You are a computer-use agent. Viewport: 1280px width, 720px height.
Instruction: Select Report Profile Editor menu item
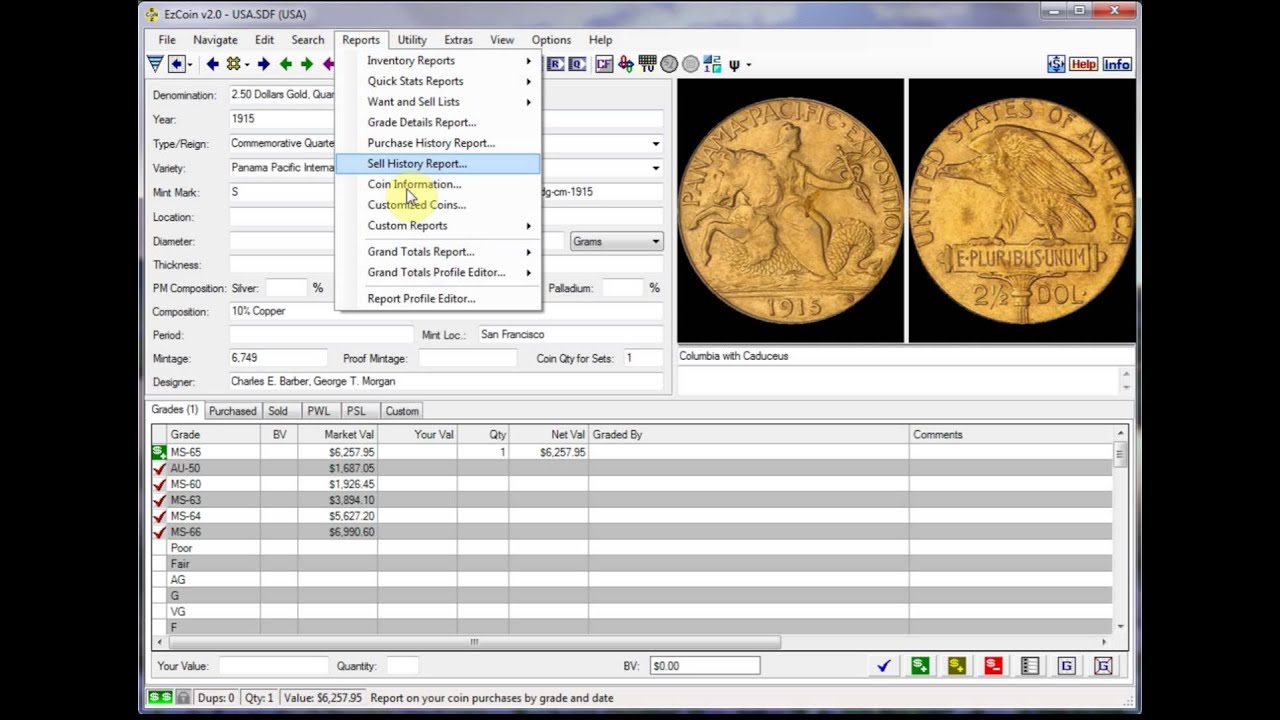(438, 298)
